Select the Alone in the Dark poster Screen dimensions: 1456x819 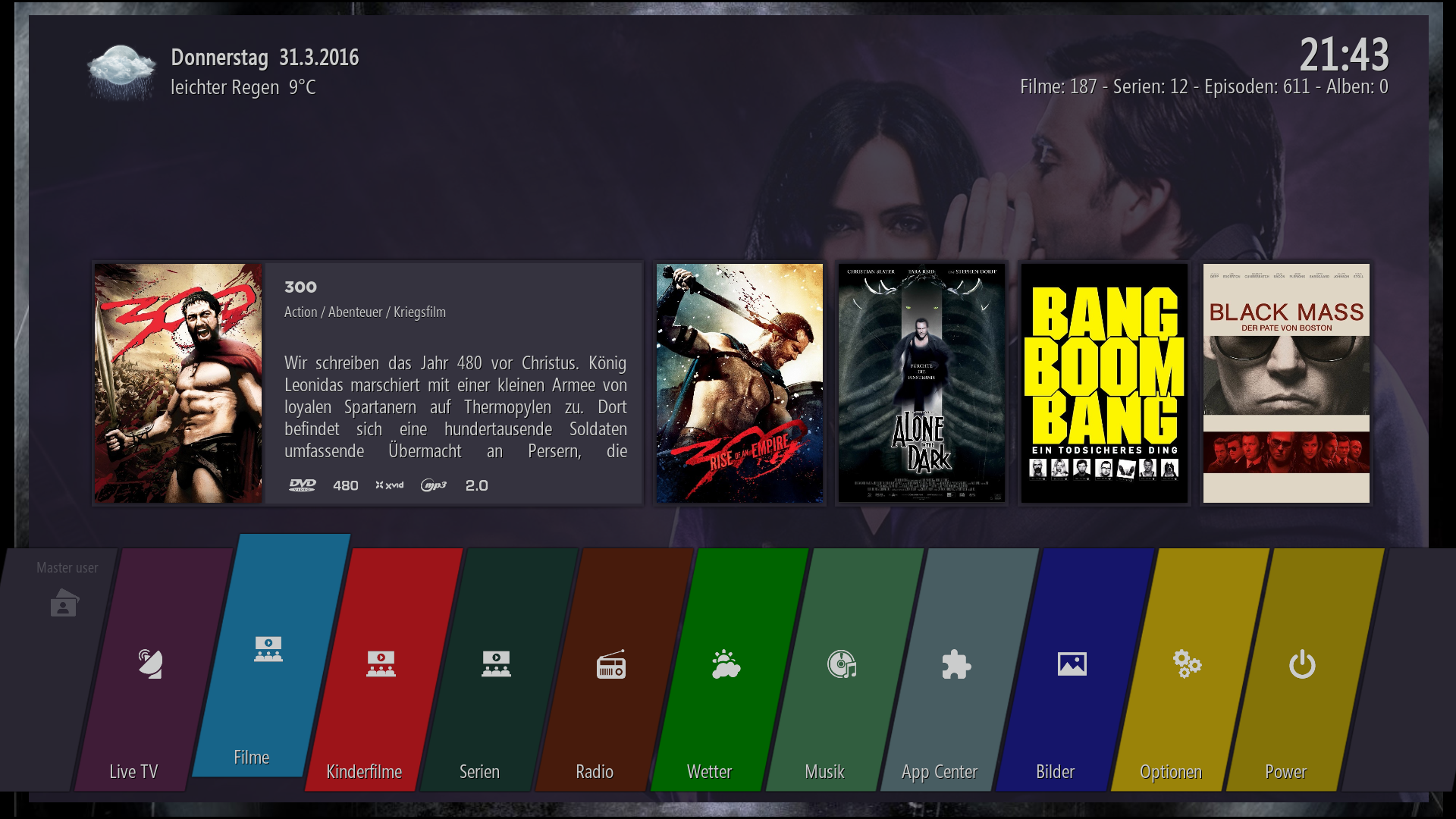pos(921,383)
